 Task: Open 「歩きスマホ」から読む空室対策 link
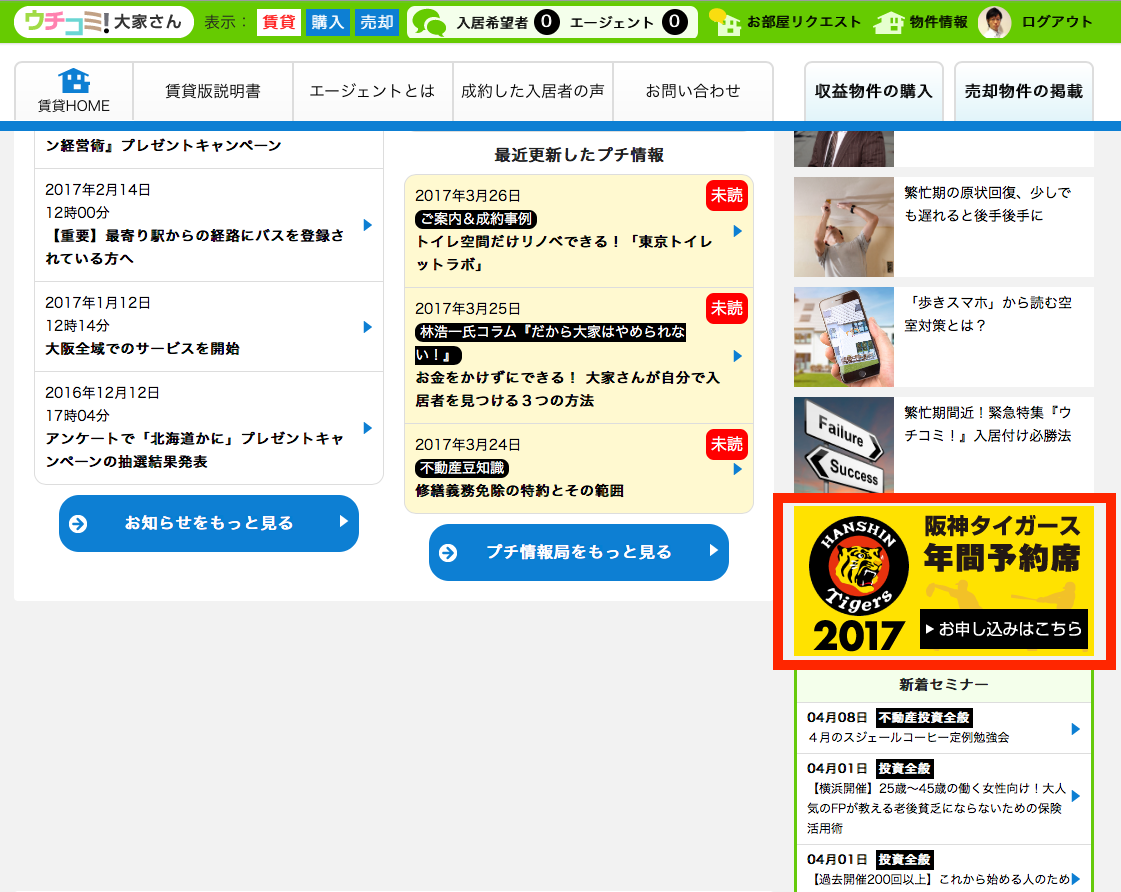(987, 314)
